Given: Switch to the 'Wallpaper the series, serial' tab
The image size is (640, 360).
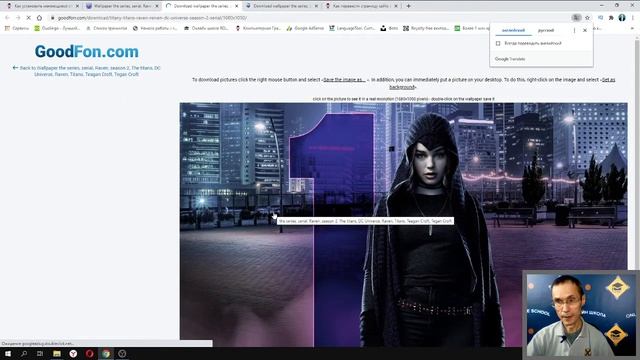Looking at the screenshot, I should point(122,6).
